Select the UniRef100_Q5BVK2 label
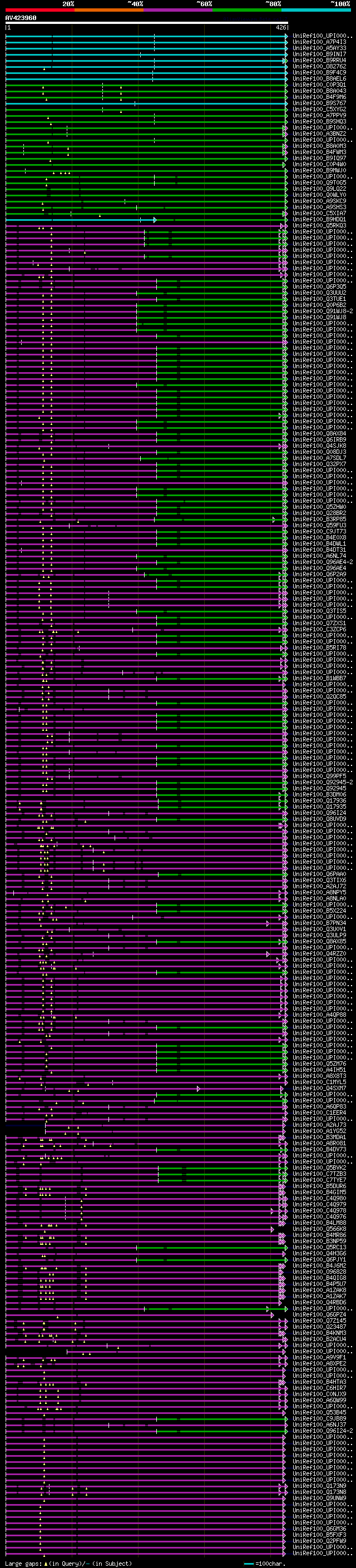The height and width of the screenshot is (1568, 356). pyautogui.click(x=319, y=1168)
